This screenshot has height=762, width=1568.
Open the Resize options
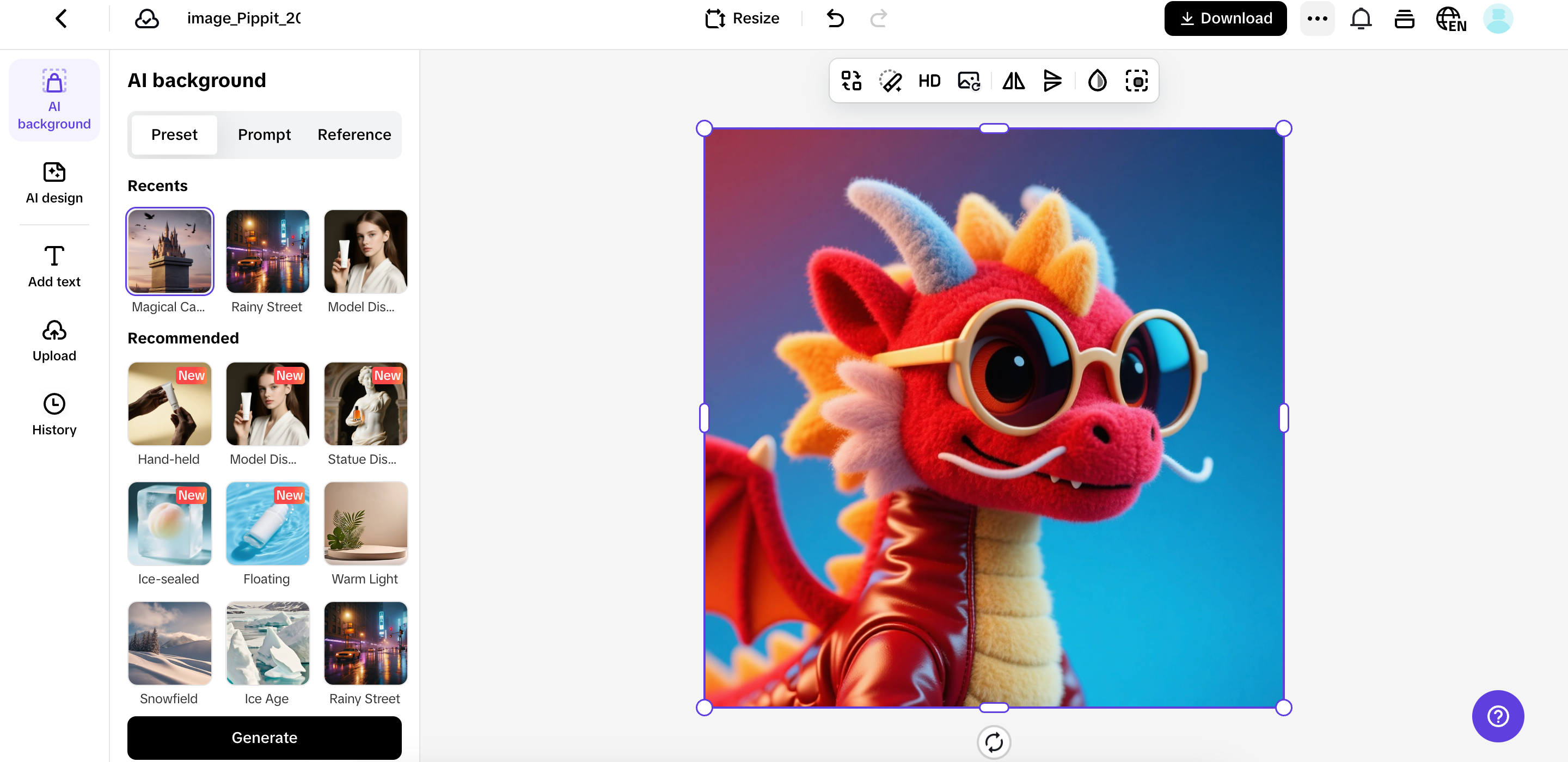742,19
